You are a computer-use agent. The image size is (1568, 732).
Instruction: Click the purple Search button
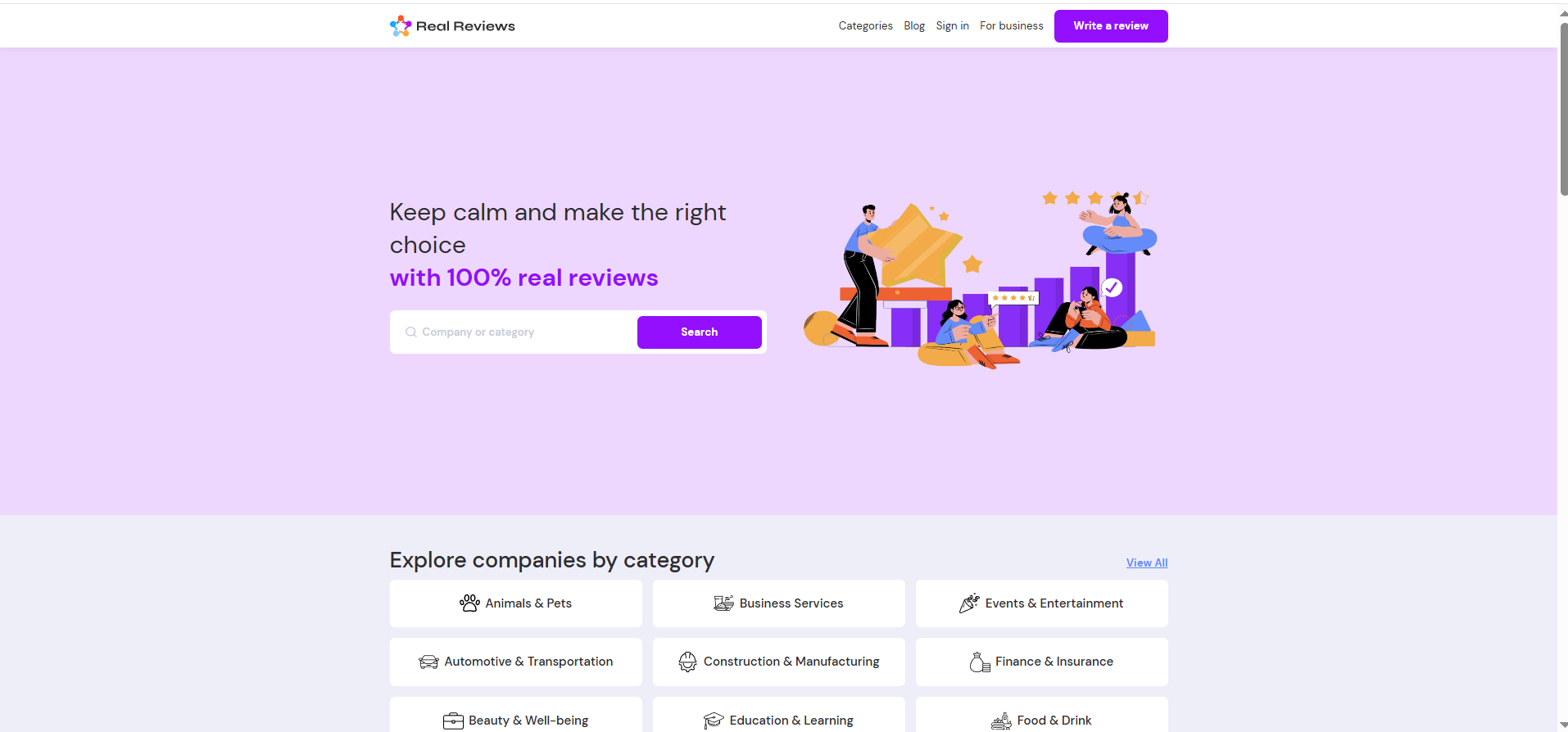point(699,332)
